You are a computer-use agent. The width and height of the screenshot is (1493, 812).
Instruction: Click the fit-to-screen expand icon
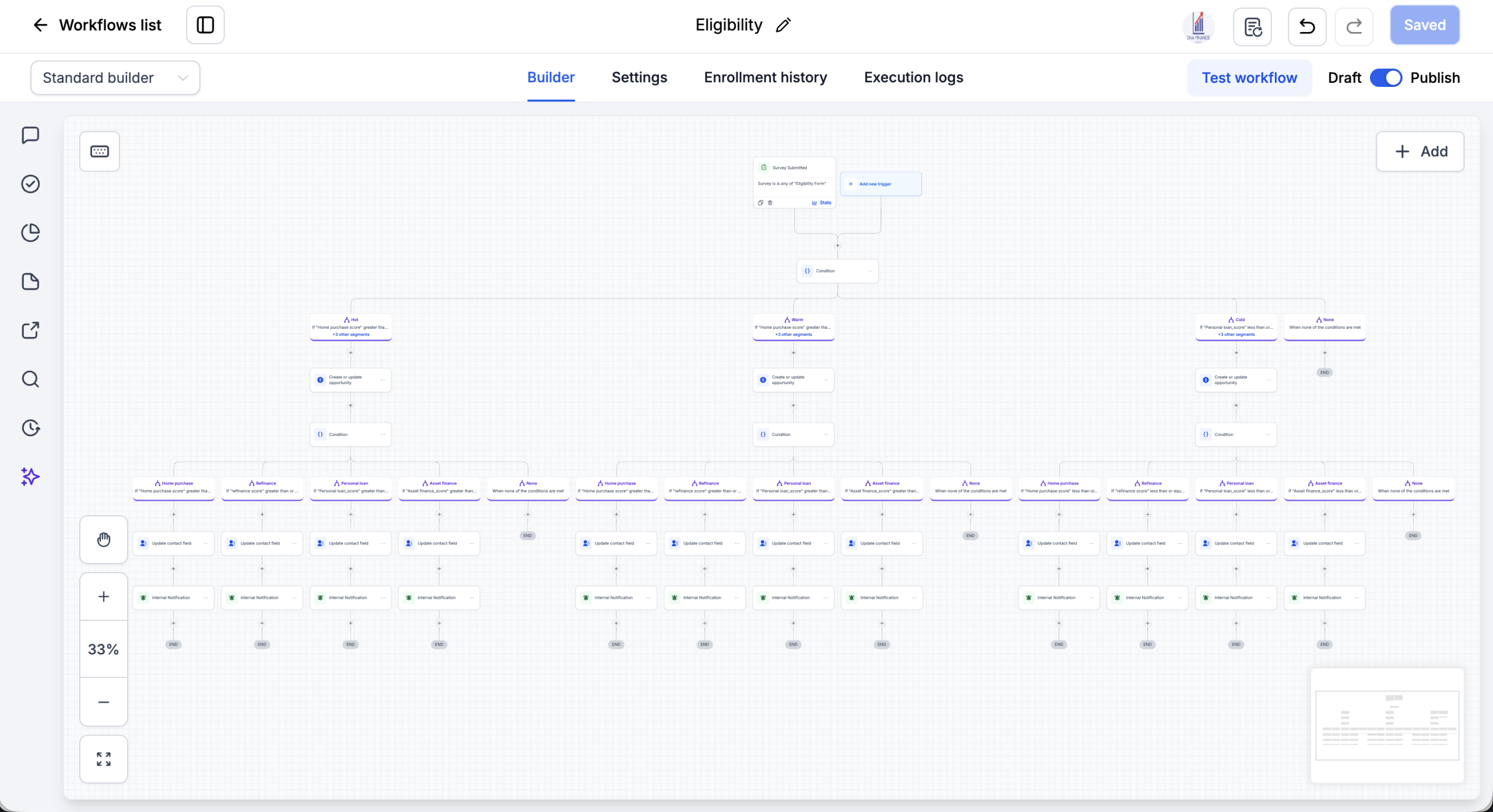104,759
